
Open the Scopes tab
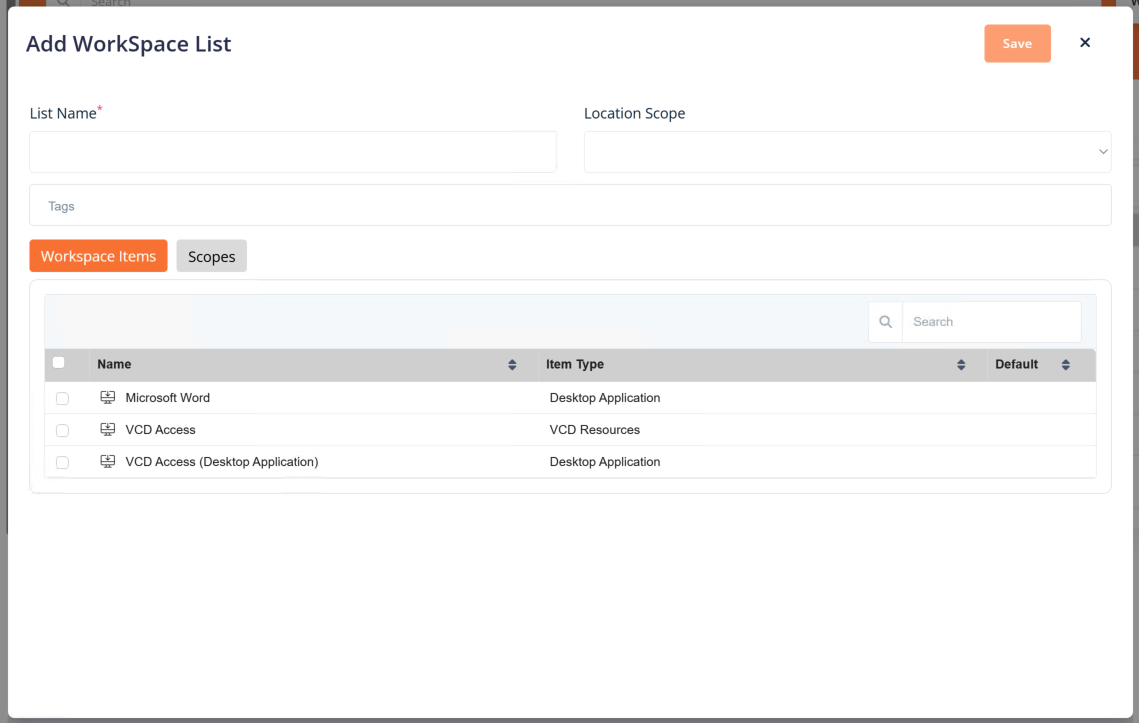211,256
